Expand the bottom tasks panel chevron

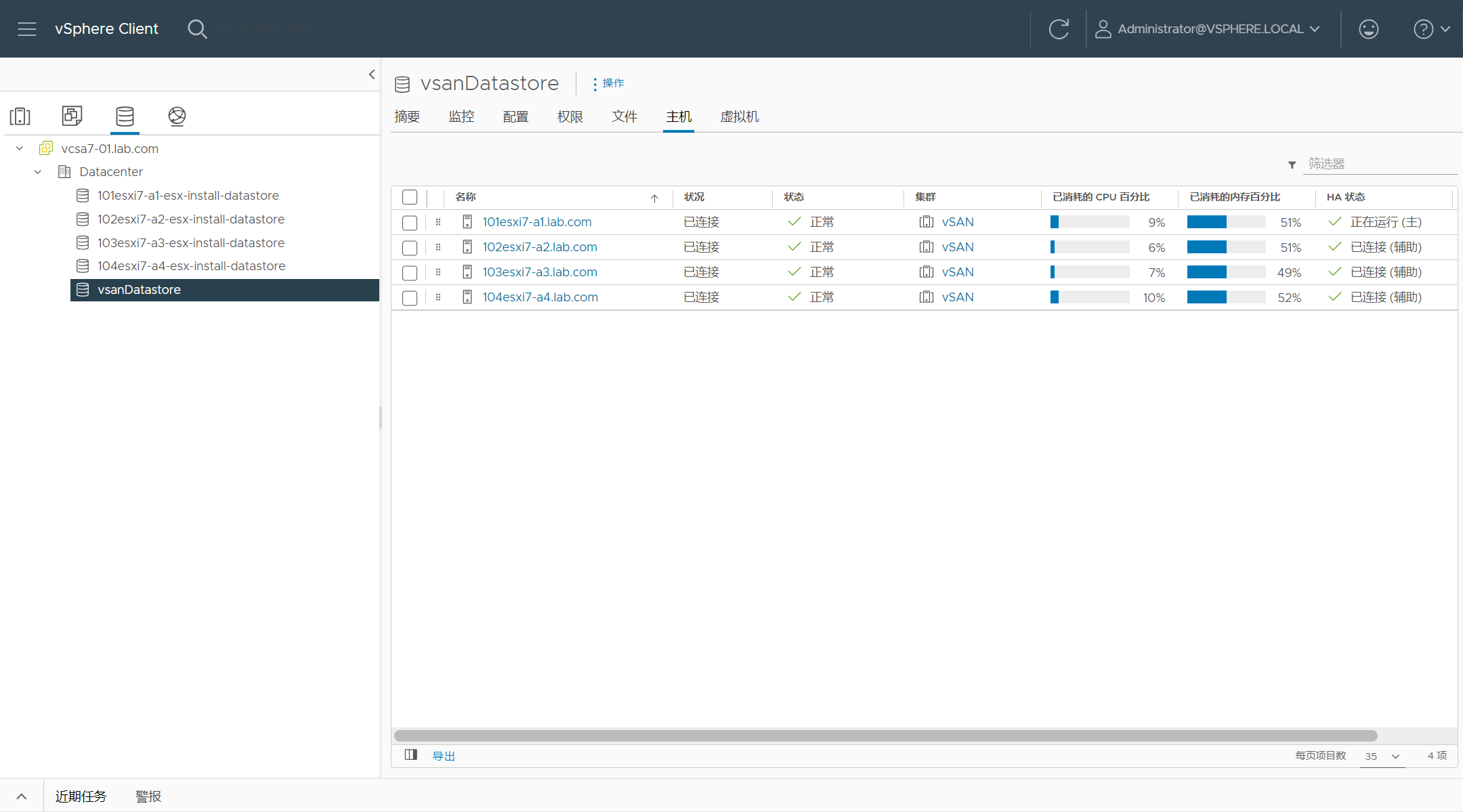point(22,796)
